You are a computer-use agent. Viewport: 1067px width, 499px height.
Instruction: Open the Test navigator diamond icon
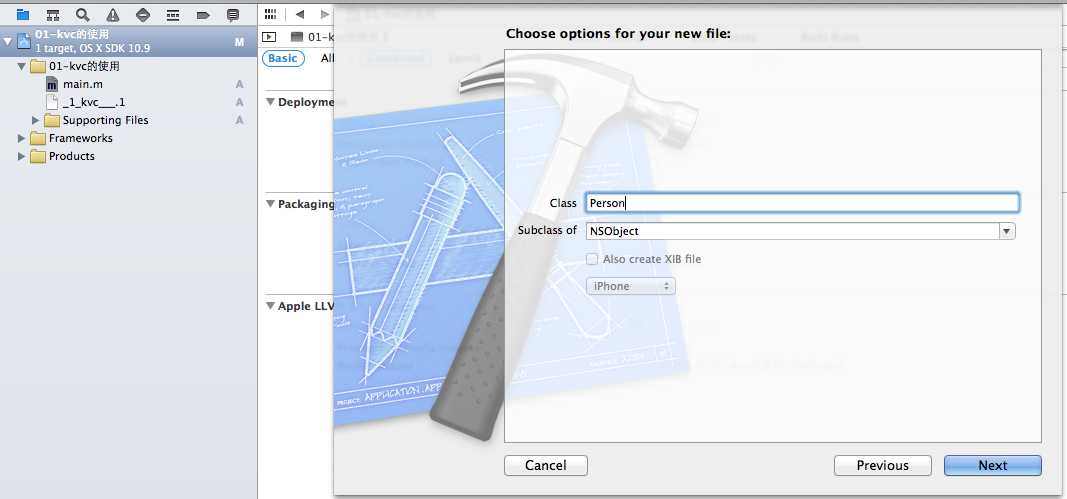pos(143,14)
